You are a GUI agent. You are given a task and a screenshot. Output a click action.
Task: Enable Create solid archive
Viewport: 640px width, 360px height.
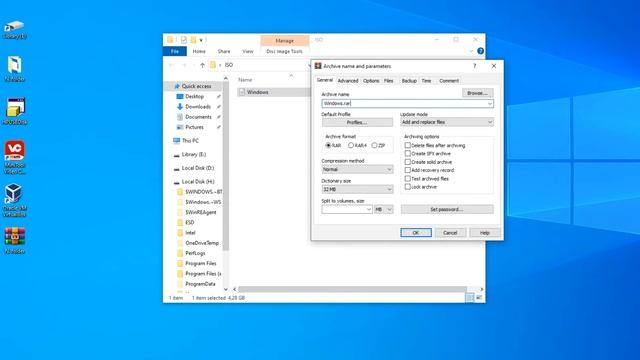[407, 162]
